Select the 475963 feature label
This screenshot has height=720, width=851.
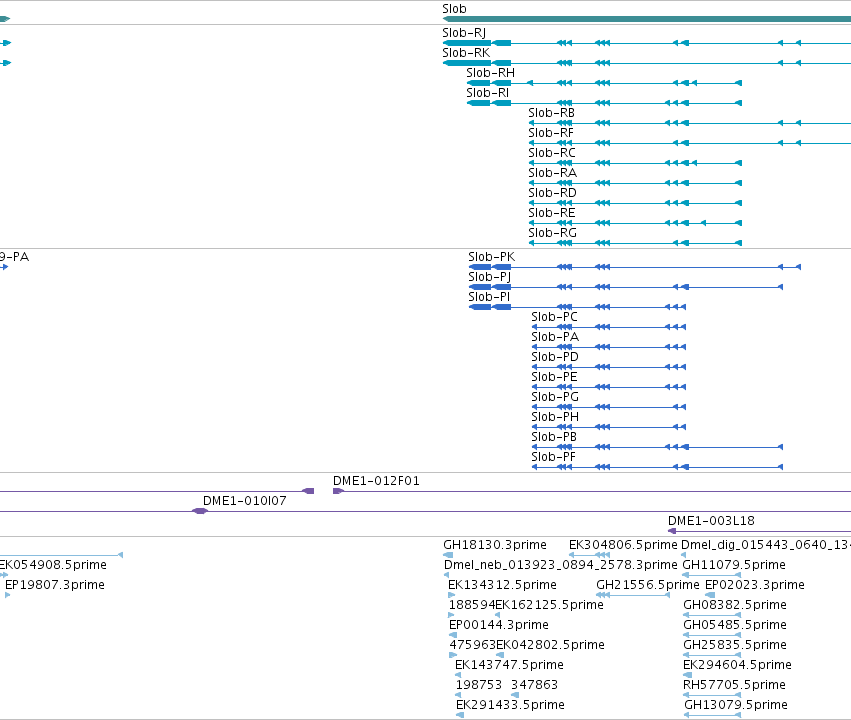[473, 645]
